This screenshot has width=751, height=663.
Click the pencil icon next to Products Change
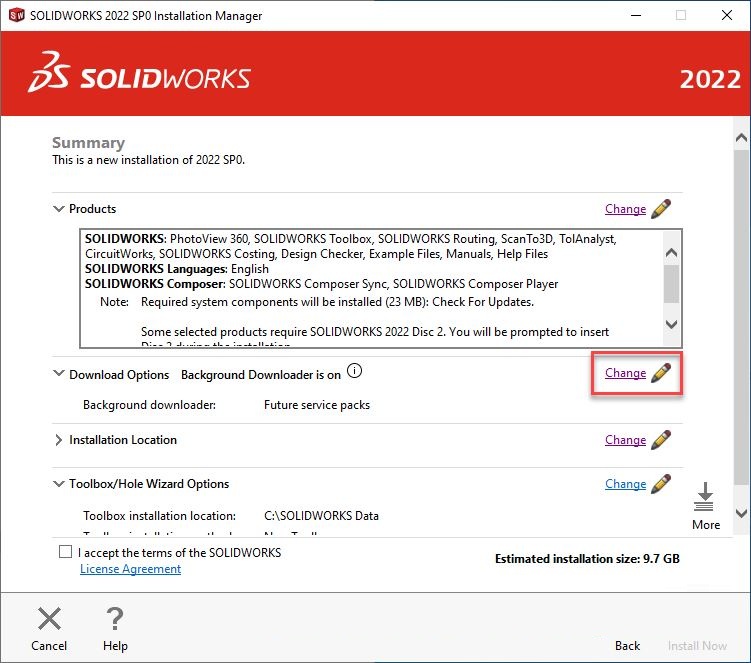coord(661,209)
